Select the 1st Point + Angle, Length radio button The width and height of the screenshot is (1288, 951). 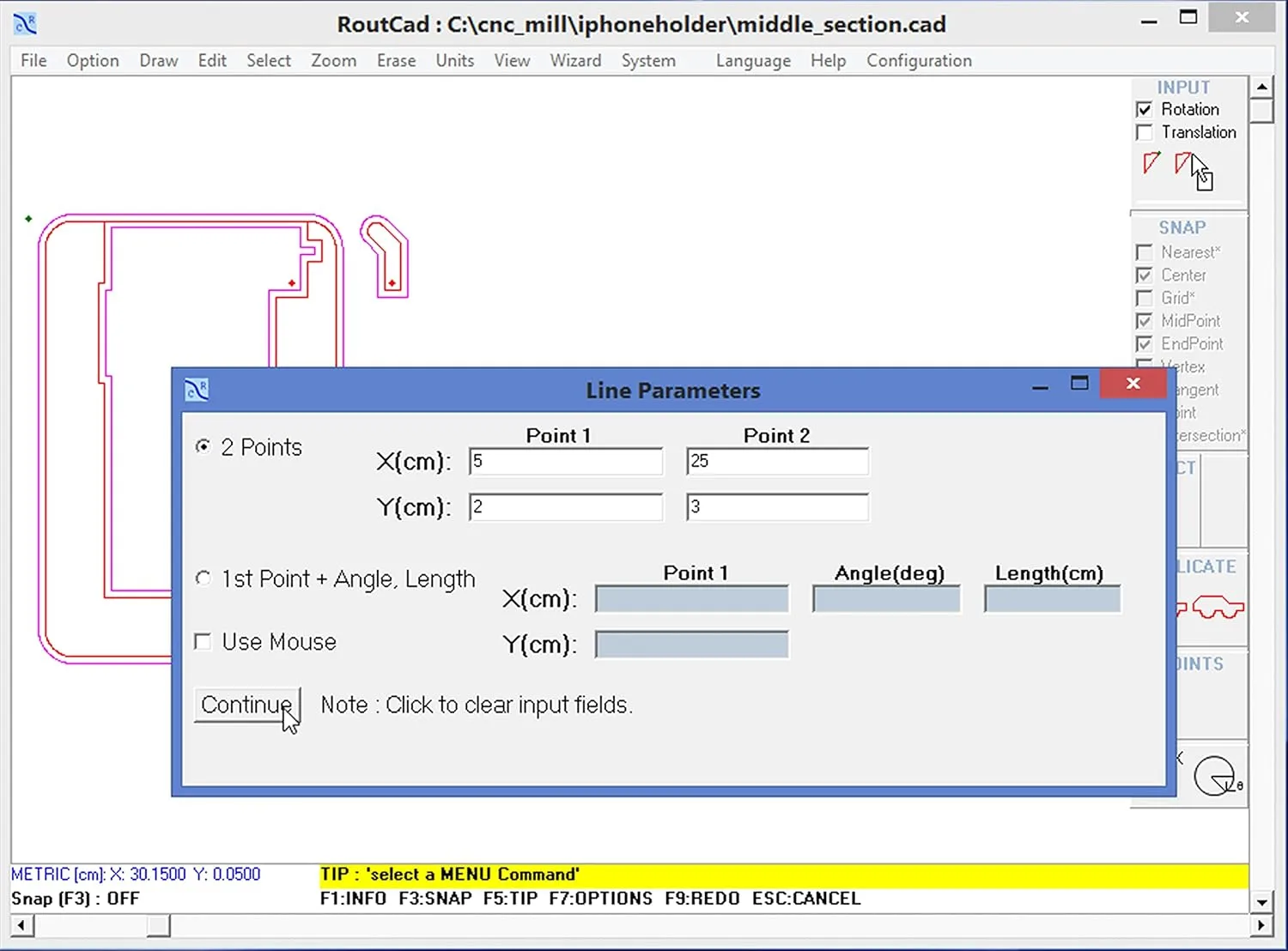(203, 578)
